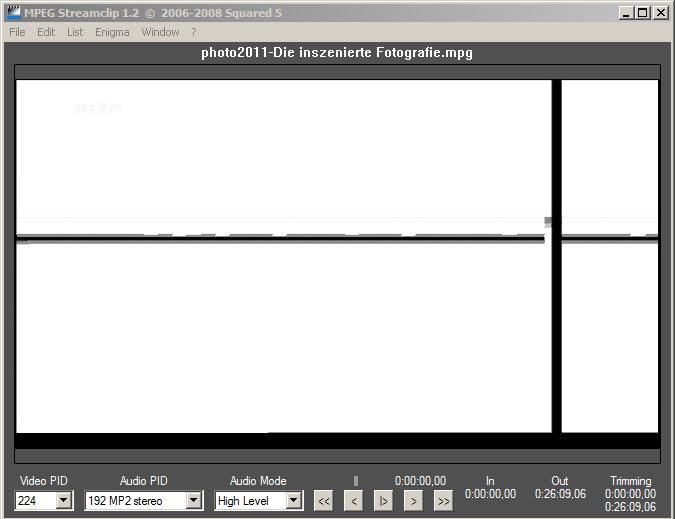Expand the Video PID dropdown arrow
Screen dimensions: 675x519
click(64, 500)
